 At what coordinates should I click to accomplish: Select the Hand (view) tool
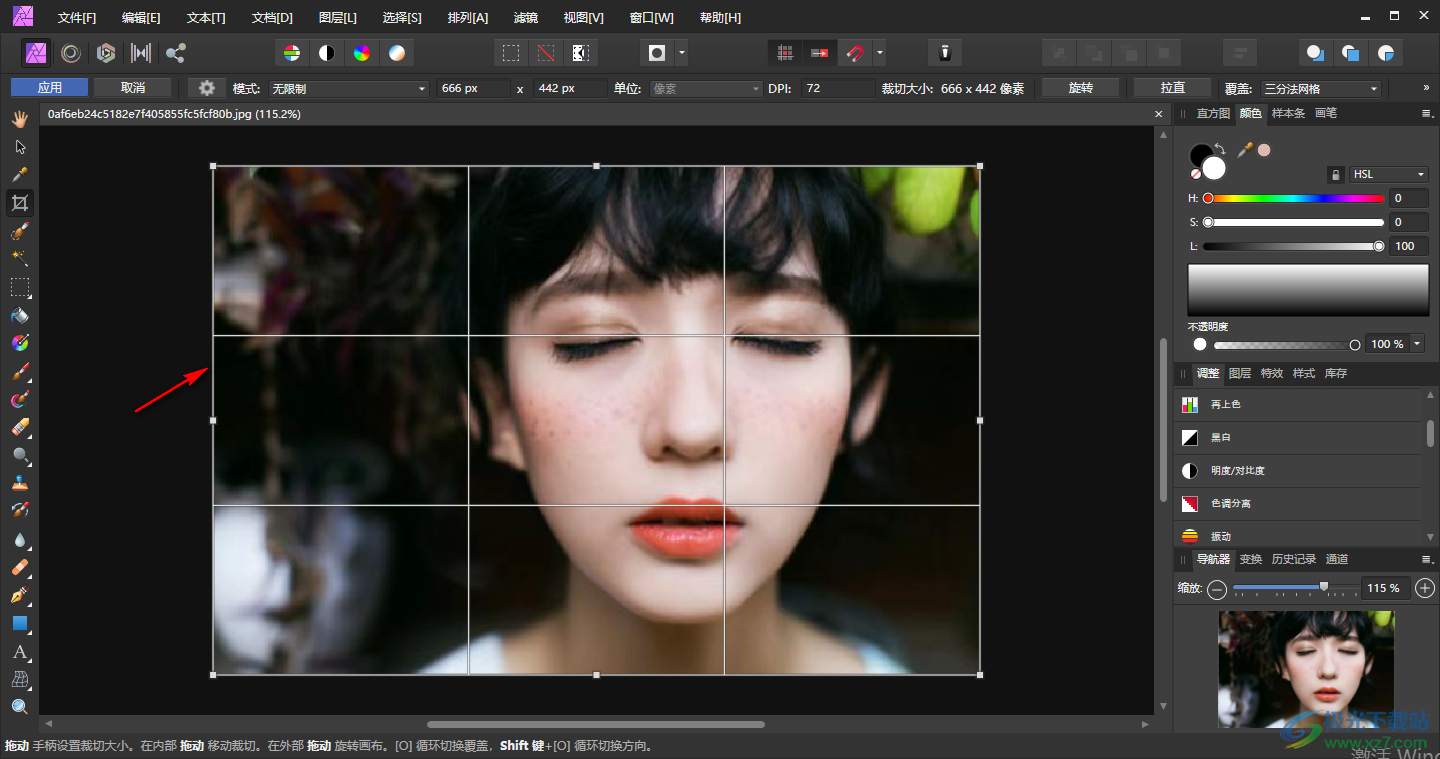tap(19, 119)
